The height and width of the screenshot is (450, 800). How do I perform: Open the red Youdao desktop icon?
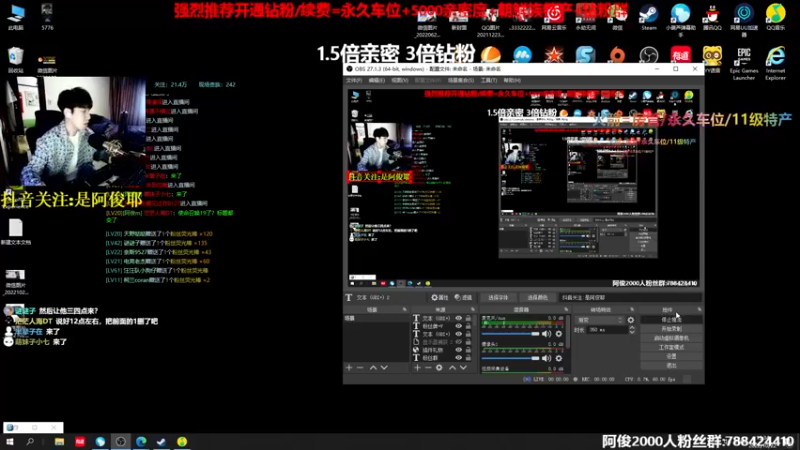681,55
